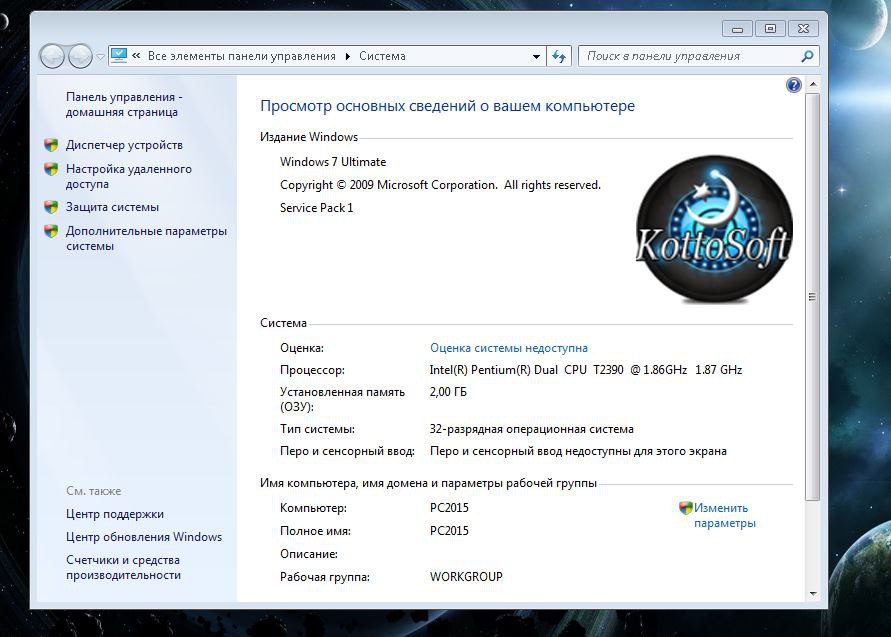
Task: Open 'Центр обновления Windows' link
Action: point(144,537)
